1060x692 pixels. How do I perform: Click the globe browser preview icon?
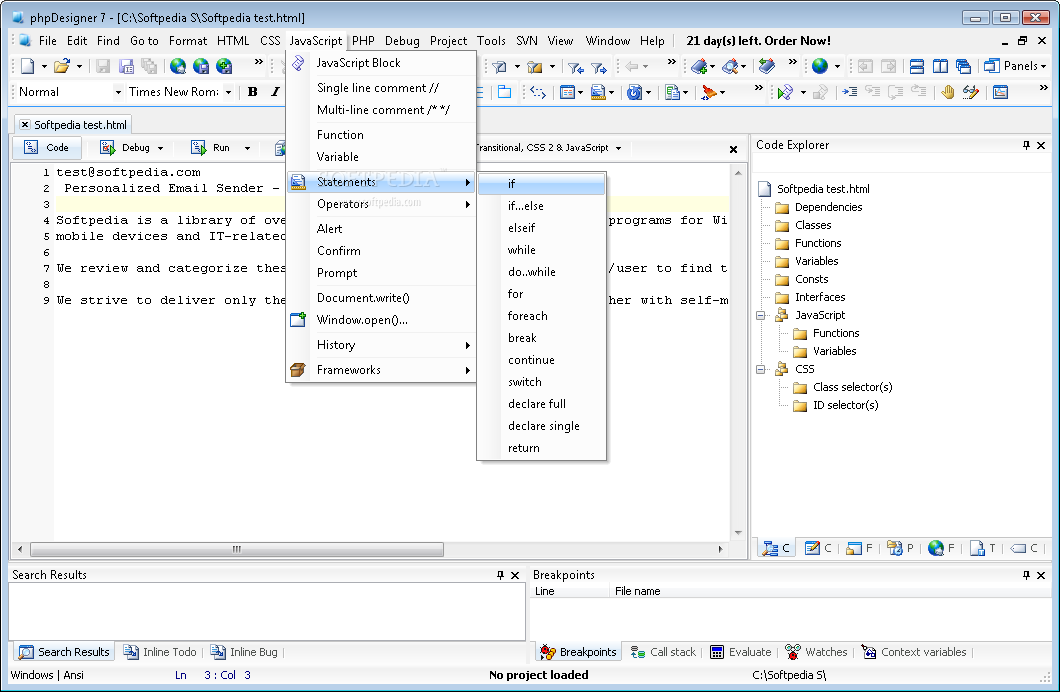[820, 66]
